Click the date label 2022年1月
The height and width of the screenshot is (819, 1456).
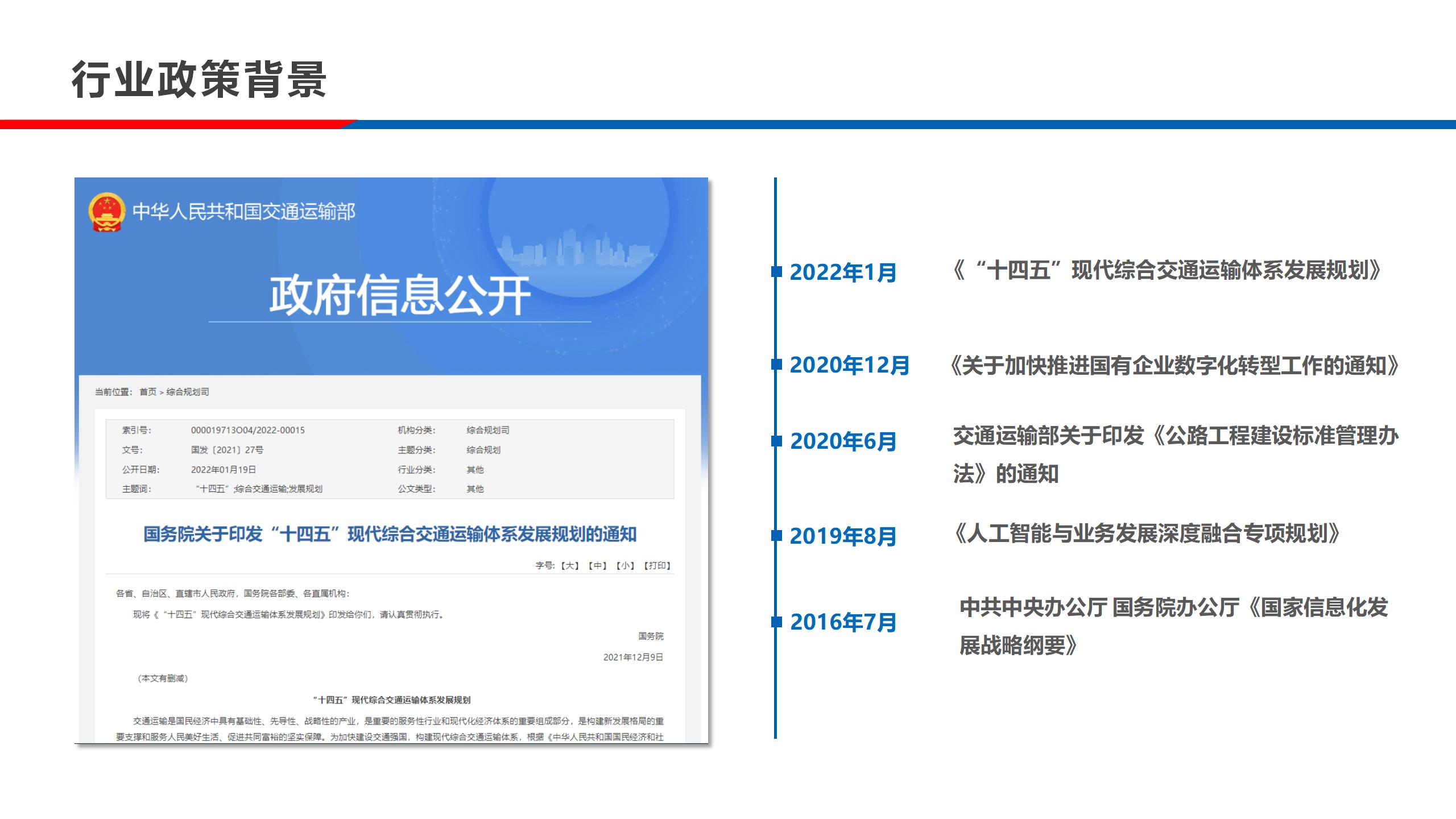coord(843,272)
